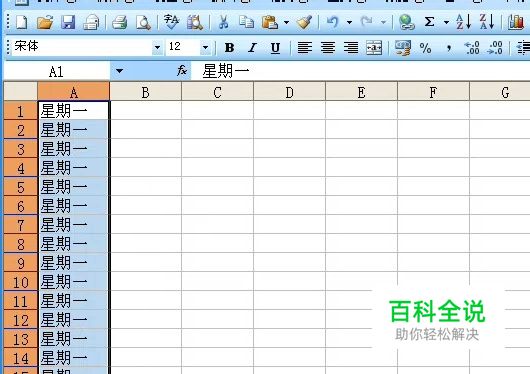530x374 pixels.
Task: Select row 10 header
Action: [x=20, y=281]
